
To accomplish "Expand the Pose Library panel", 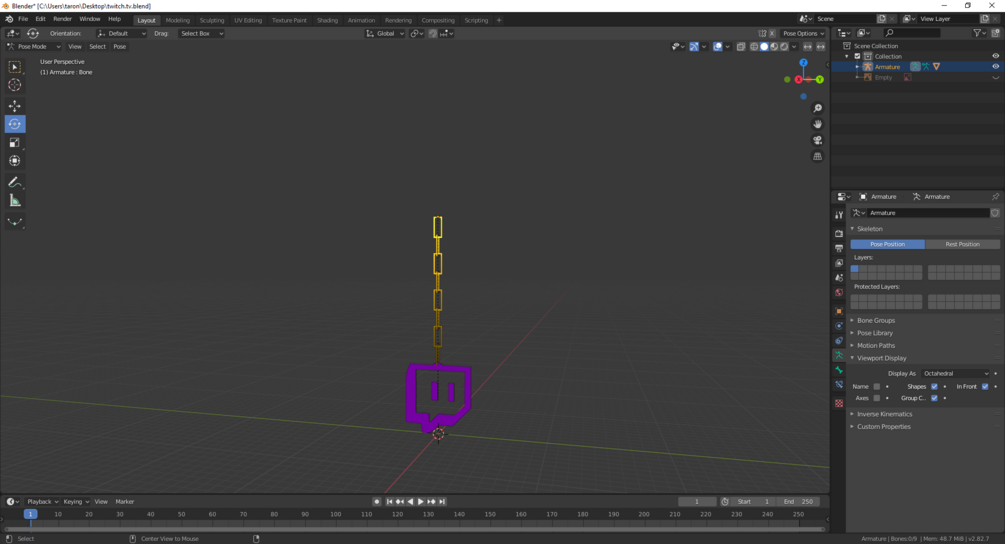I will (875, 333).
